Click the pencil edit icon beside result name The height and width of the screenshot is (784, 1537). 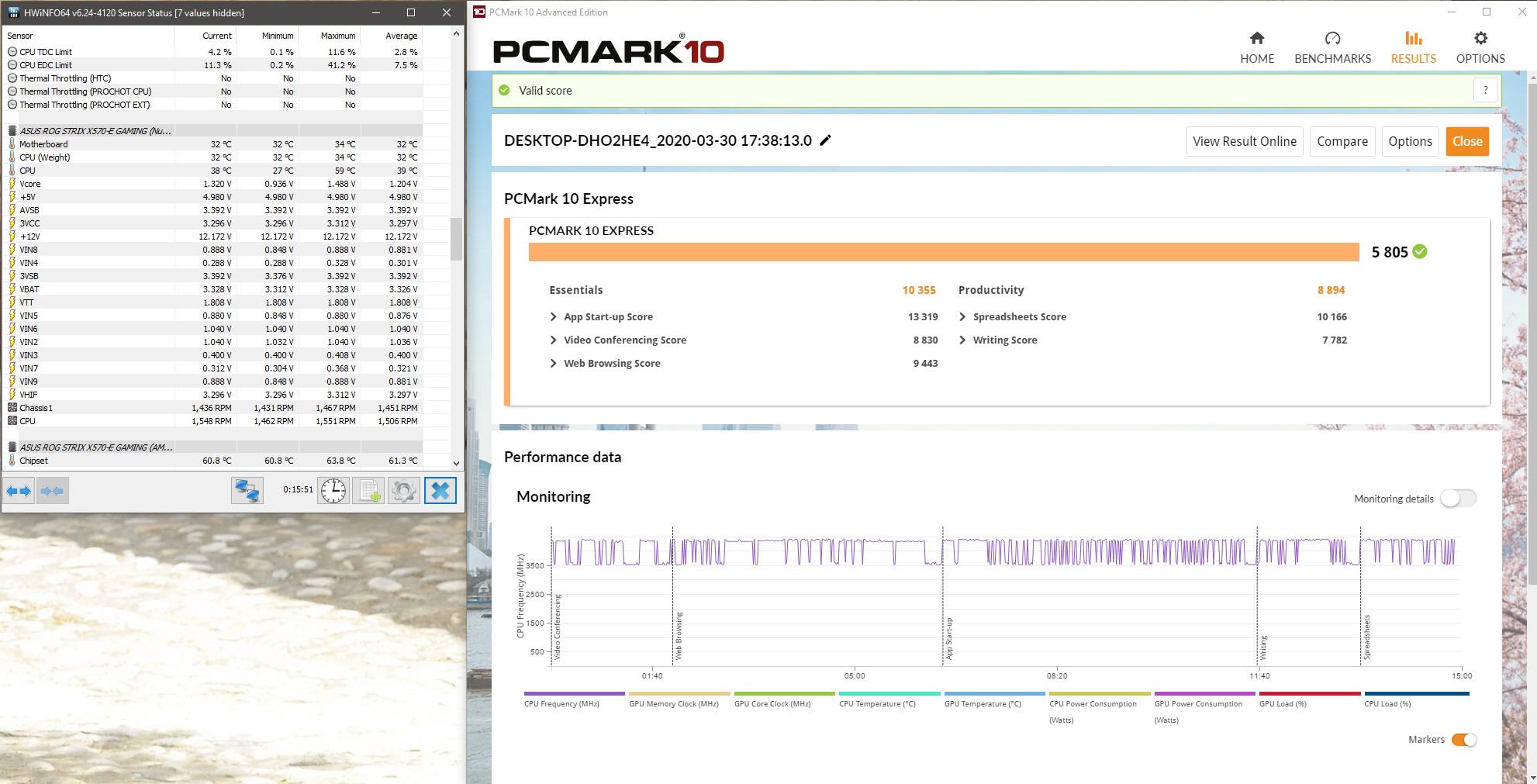tap(825, 140)
